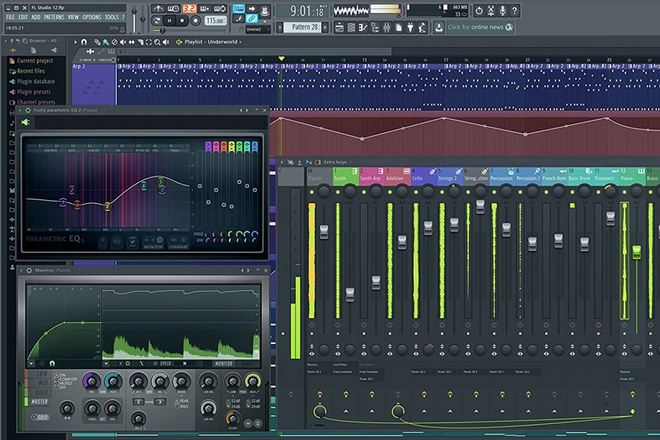Click speaker icon in Parametric EQ window

tap(26, 122)
